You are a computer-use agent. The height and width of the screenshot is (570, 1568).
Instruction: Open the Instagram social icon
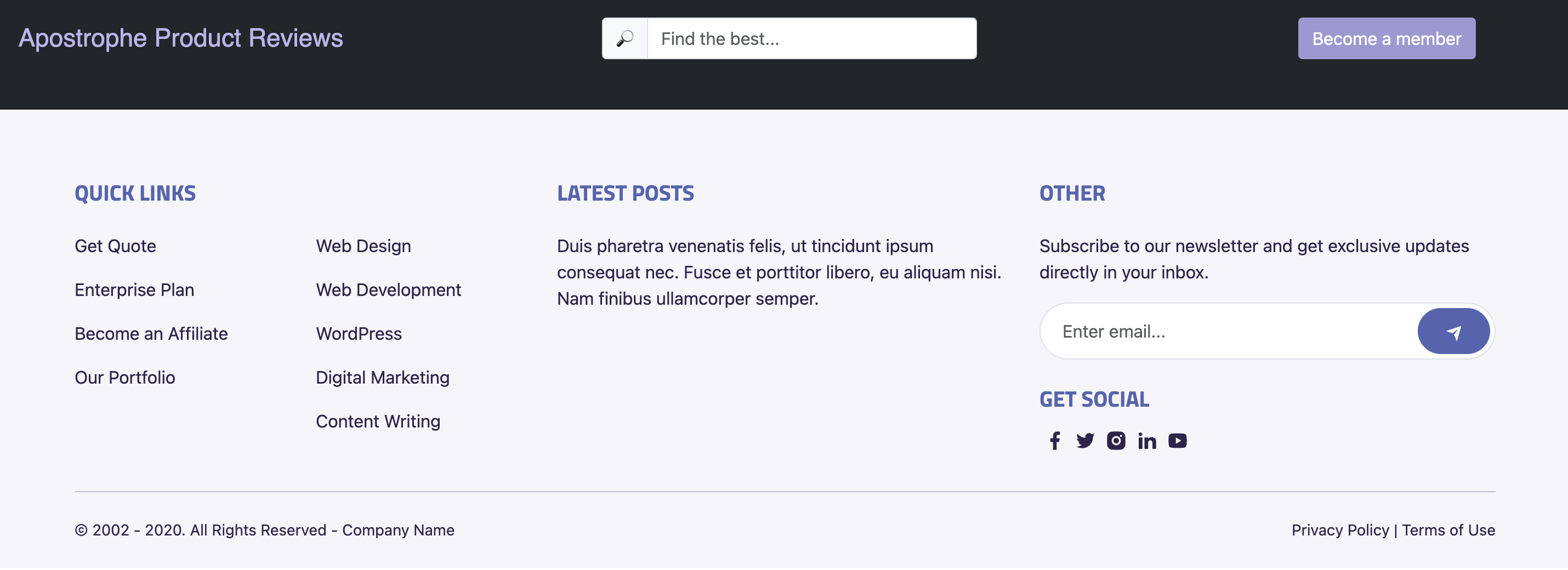click(x=1116, y=441)
